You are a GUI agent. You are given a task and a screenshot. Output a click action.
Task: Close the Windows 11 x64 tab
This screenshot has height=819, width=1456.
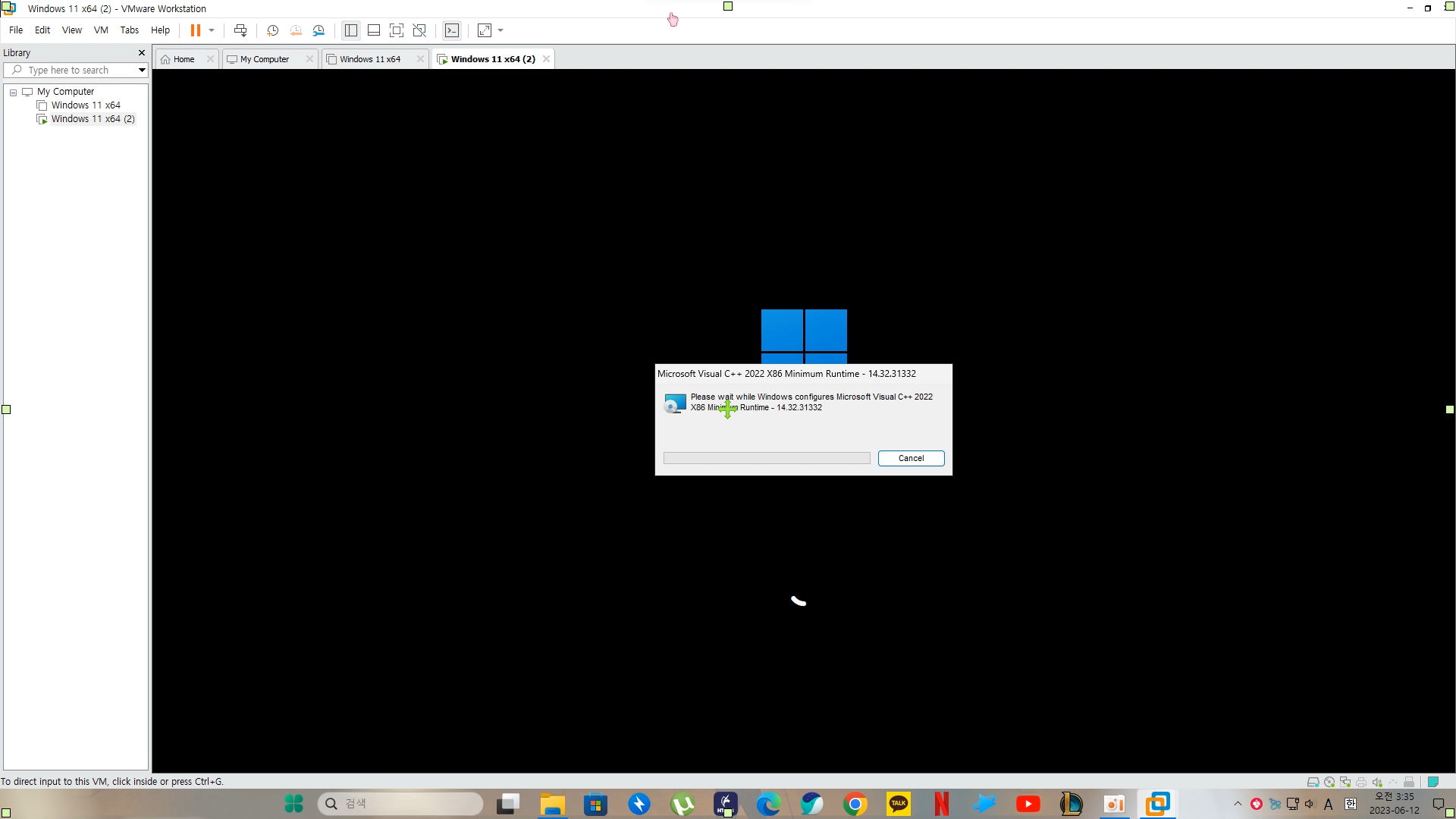(x=420, y=59)
